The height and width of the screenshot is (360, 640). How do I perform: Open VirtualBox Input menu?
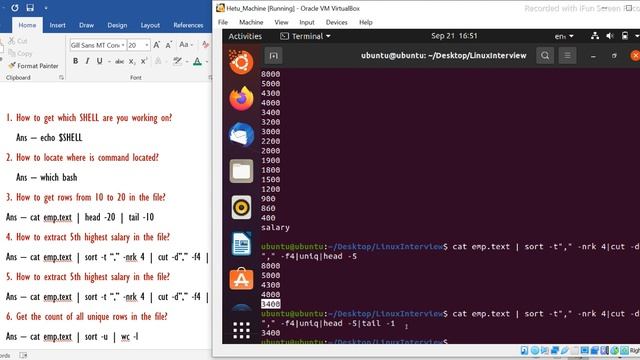pos(307,22)
